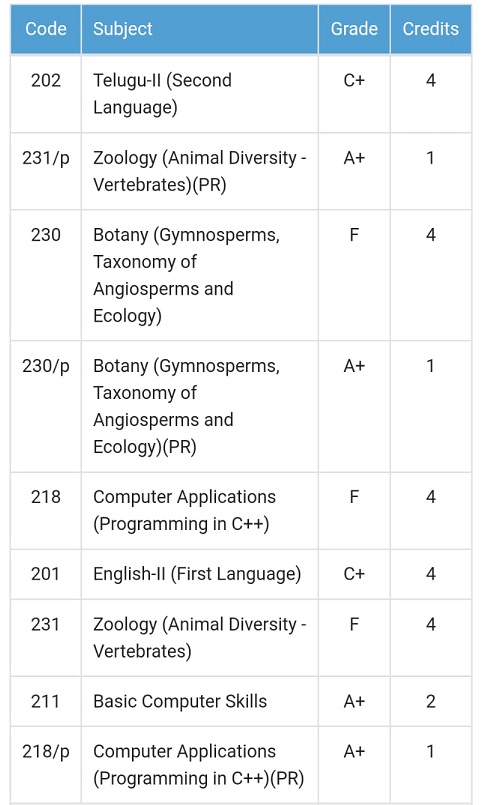483x805 pixels.
Task: Click credits value 2 for Basic Computer Skills
Action: [431, 701]
